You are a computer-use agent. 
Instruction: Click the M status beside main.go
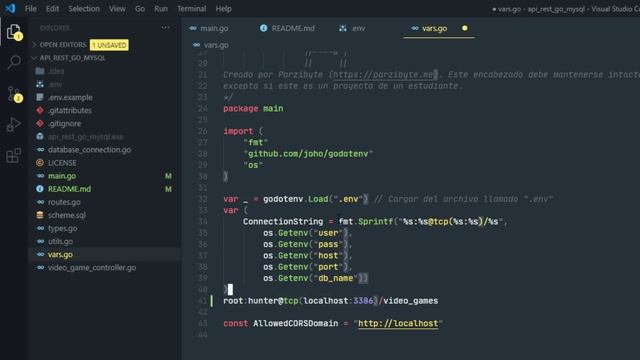coord(168,176)
